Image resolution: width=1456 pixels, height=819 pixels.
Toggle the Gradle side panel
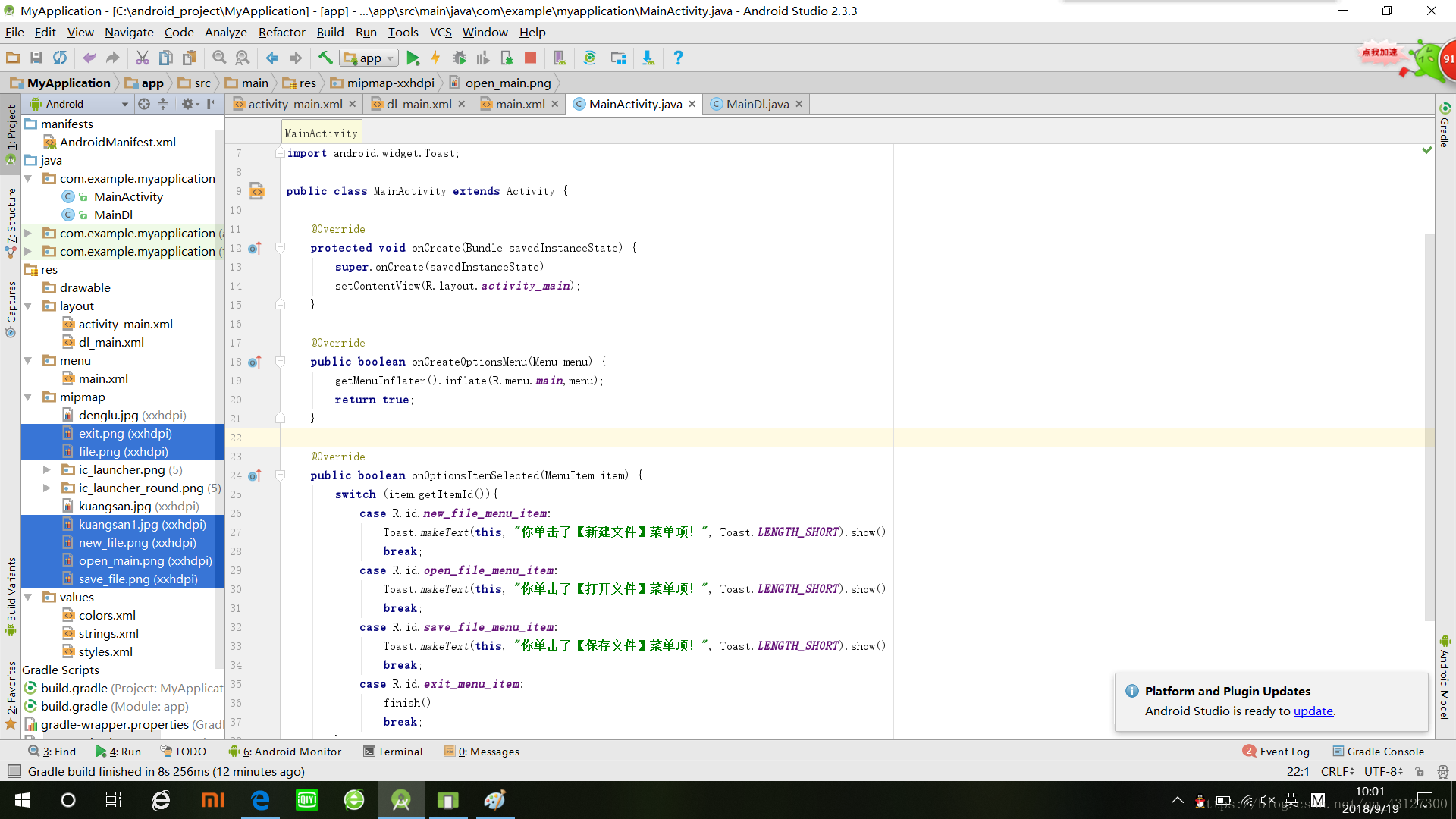coord(1445,125)
